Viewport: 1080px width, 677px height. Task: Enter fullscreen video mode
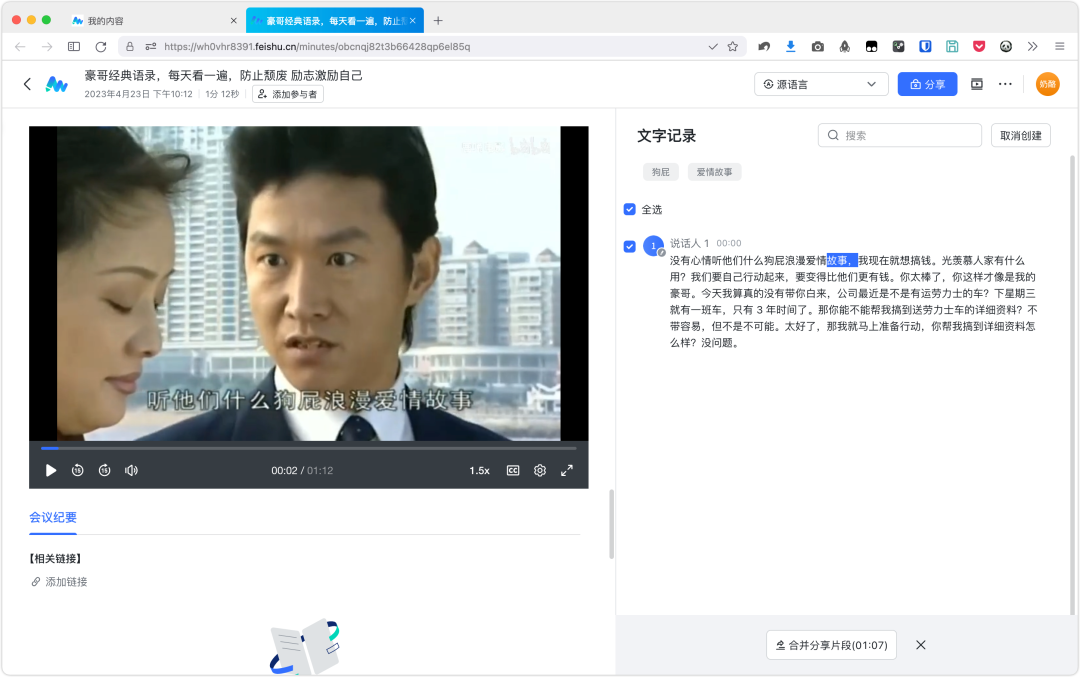(x=567, y=470)
